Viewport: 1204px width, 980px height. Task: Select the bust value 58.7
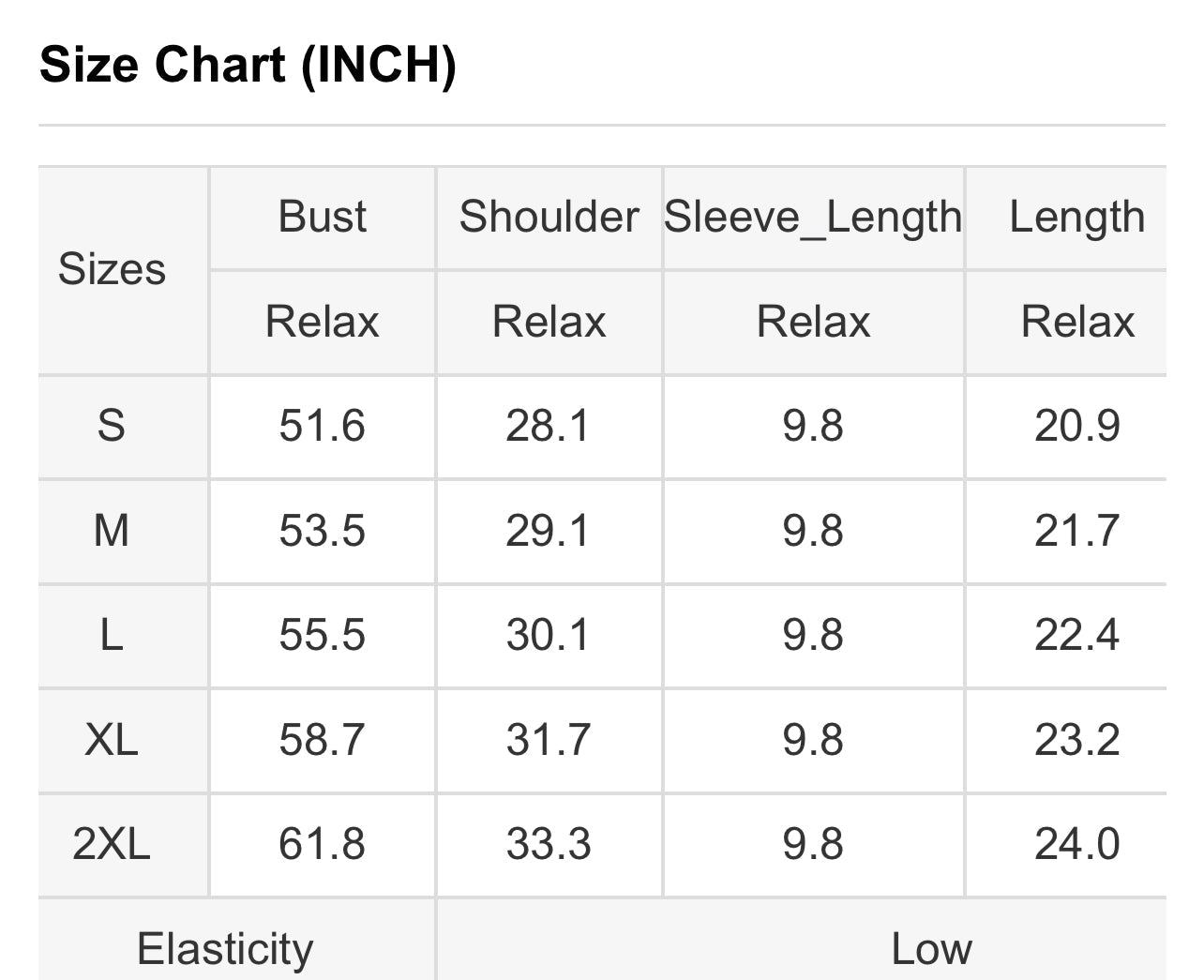(322, 741)
